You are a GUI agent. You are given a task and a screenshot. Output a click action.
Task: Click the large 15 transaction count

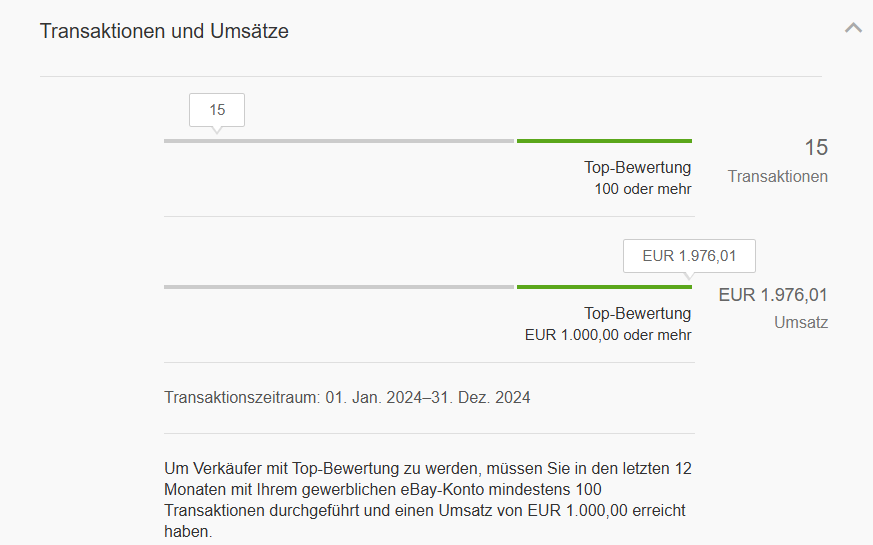(x=816, y=148)
